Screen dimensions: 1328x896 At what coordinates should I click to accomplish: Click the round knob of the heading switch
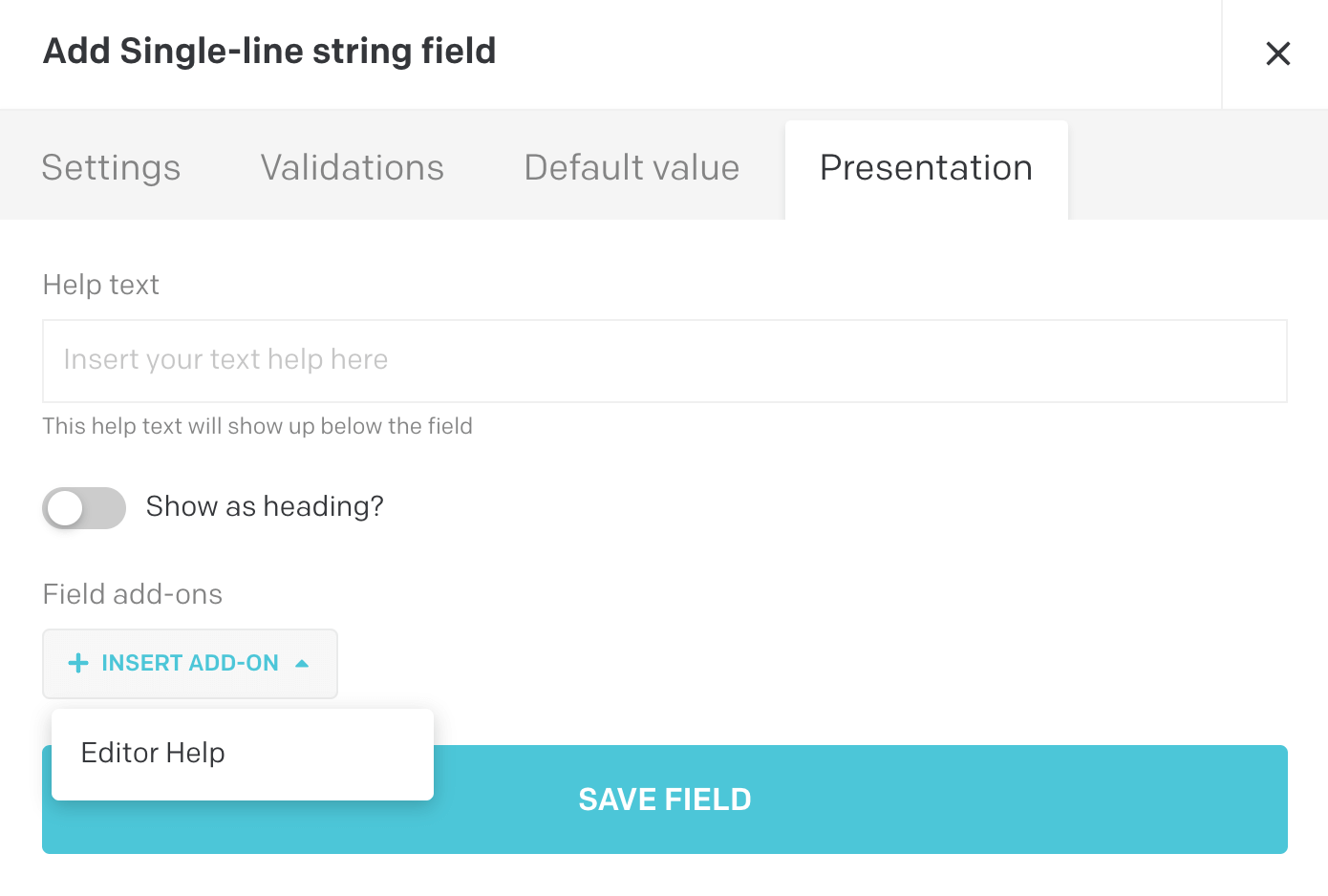66,508
